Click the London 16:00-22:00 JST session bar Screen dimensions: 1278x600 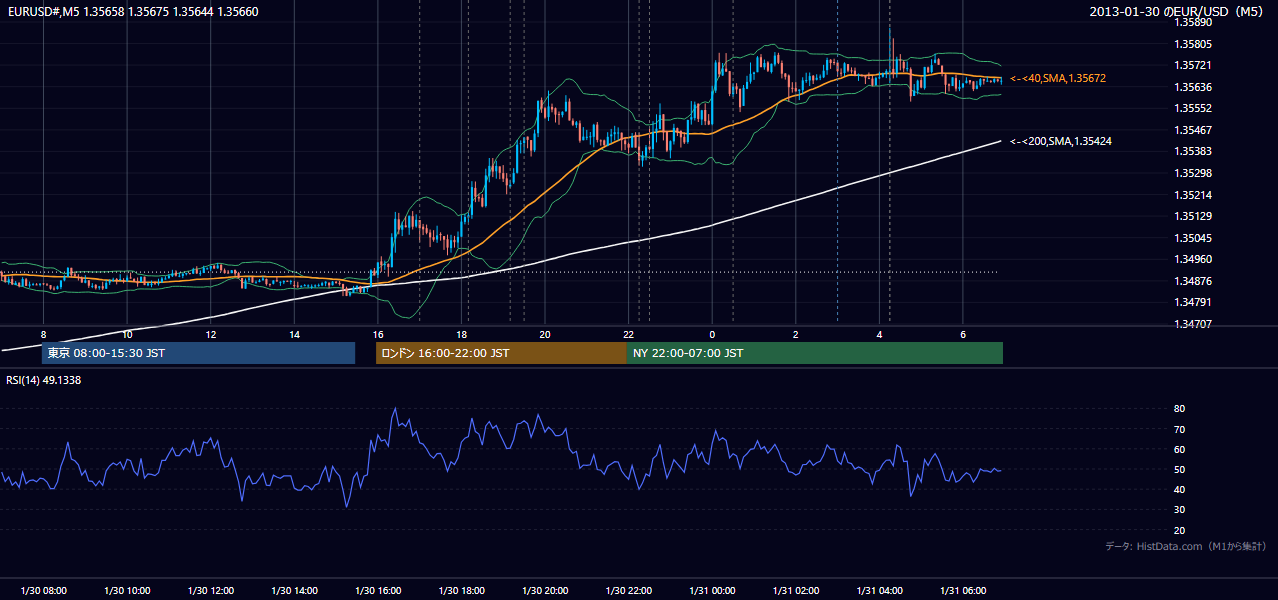501,353
